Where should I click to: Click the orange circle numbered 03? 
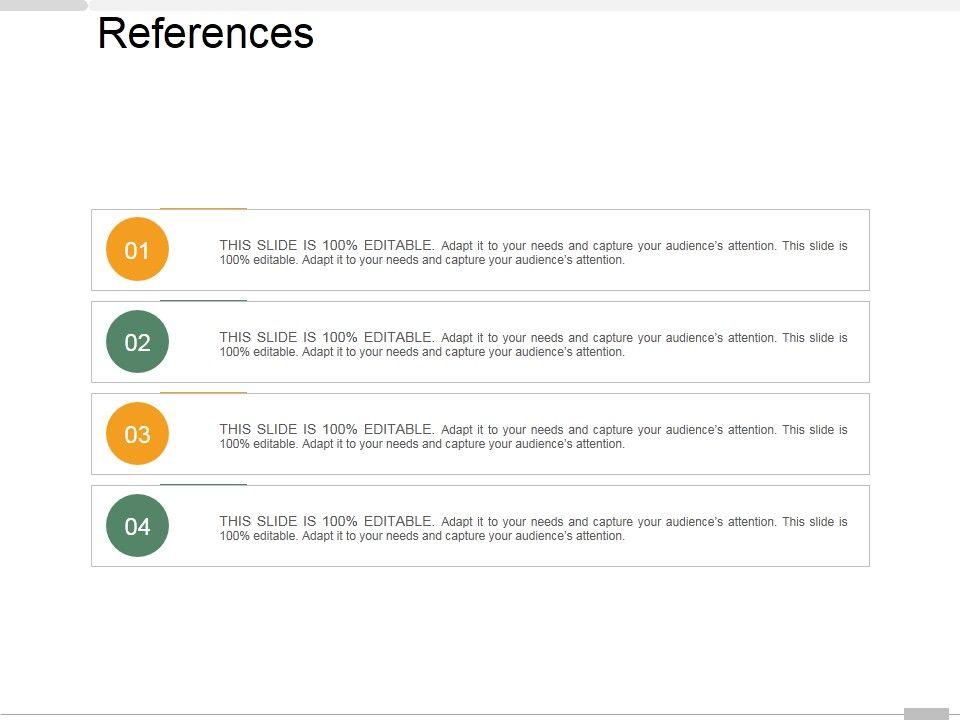[137, 434]
